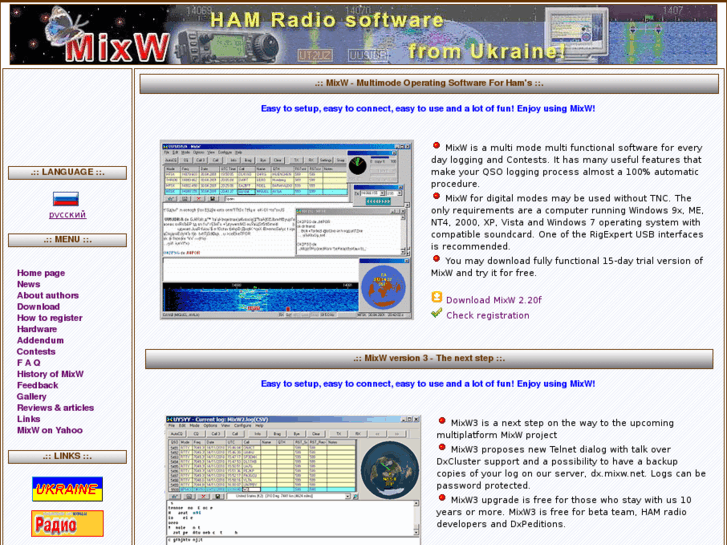
Task: Open the Hardware menu link
Action: [37, 329]
